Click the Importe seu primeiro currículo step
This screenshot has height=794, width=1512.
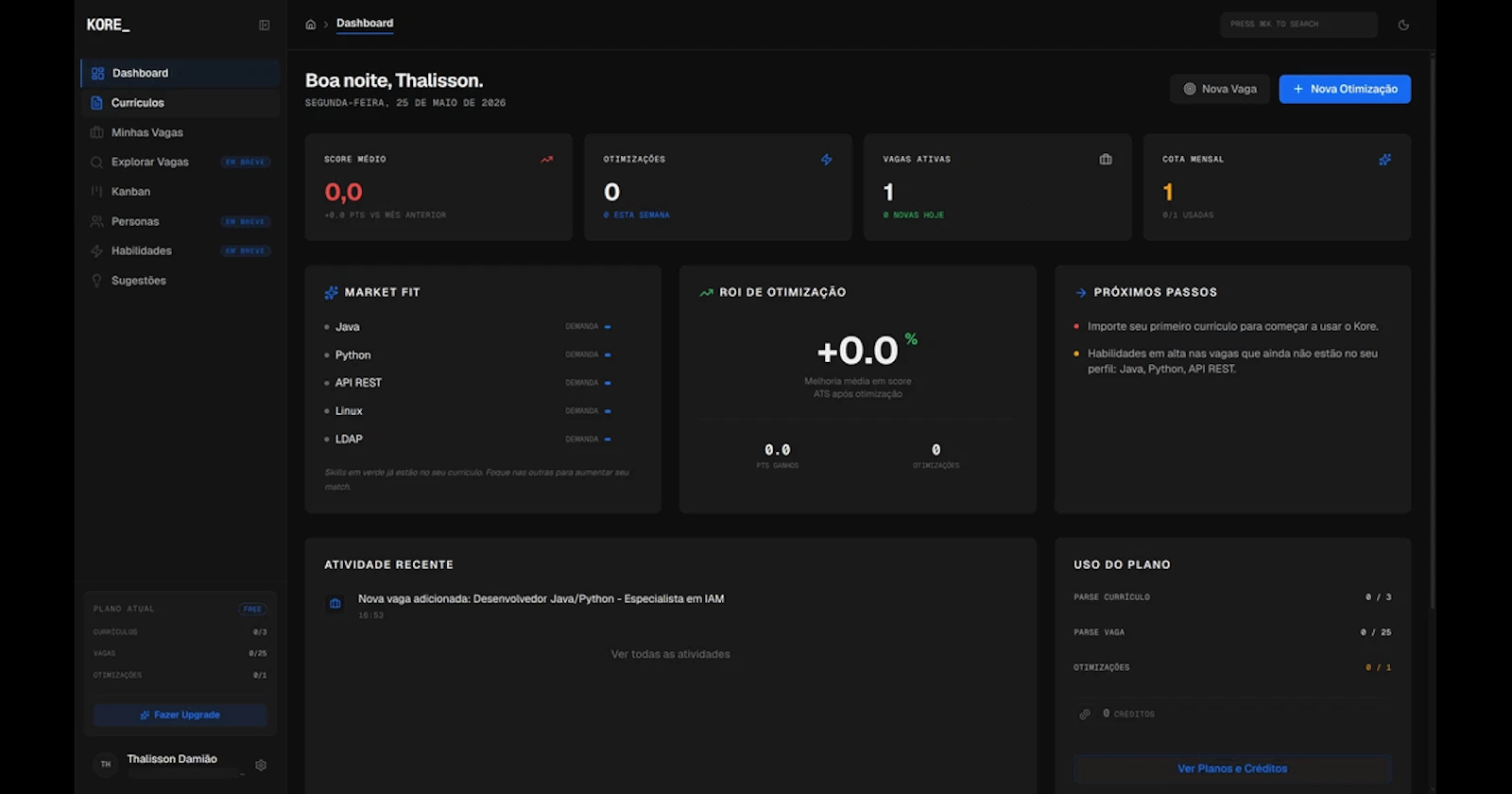coord(1232,327)
